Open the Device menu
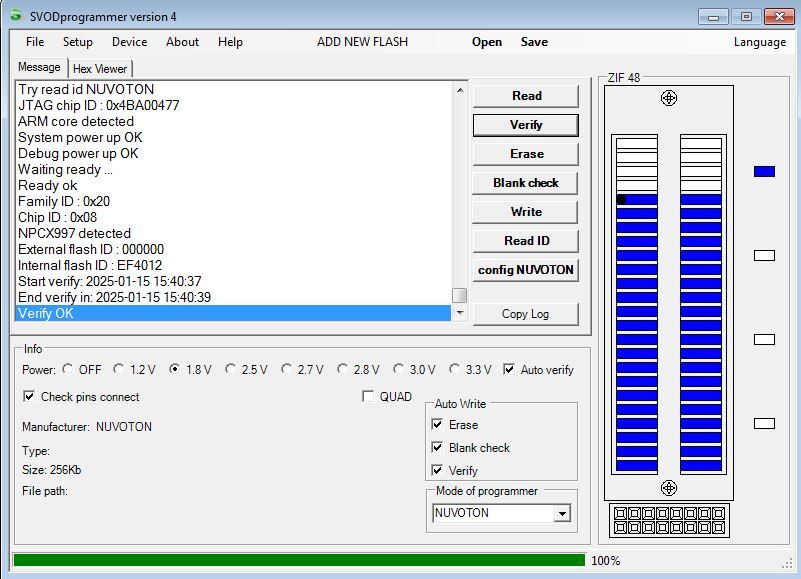This screenshot has height=579, width=801. pyautogui.click(x=129, y=42)
